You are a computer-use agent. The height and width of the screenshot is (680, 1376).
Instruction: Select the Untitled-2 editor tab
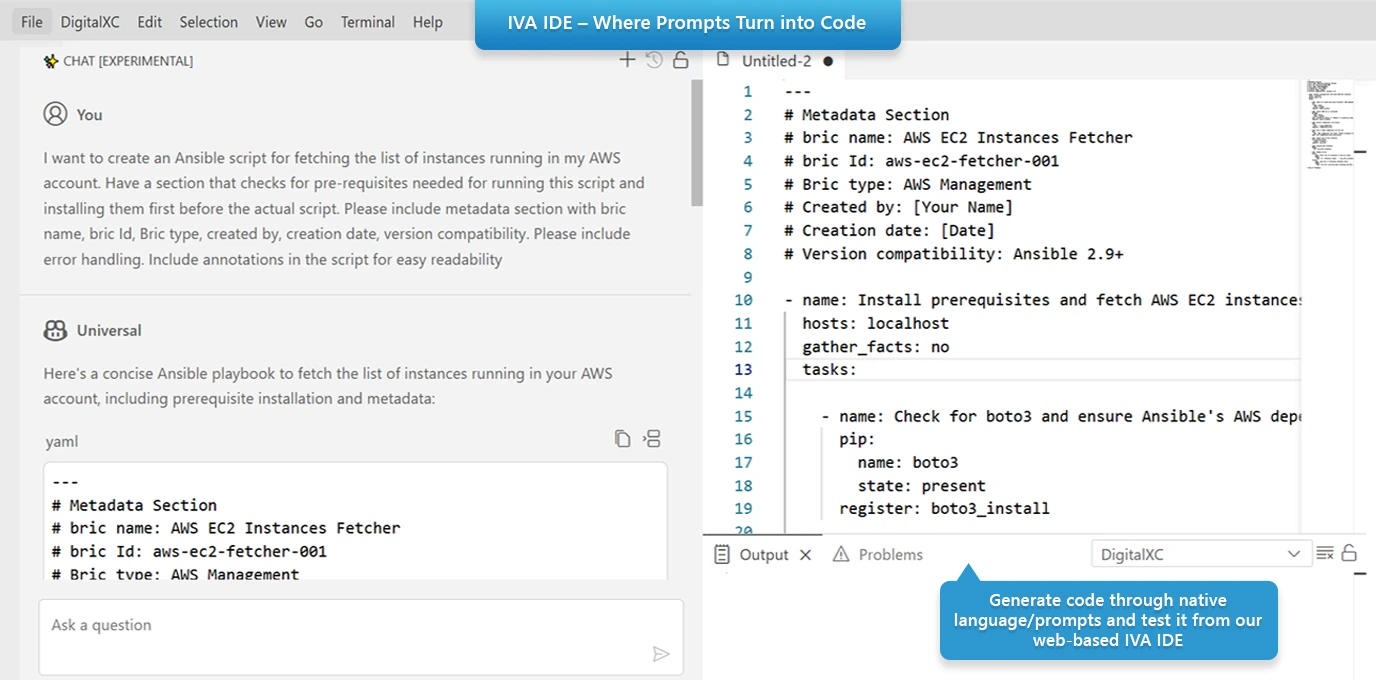775,61
